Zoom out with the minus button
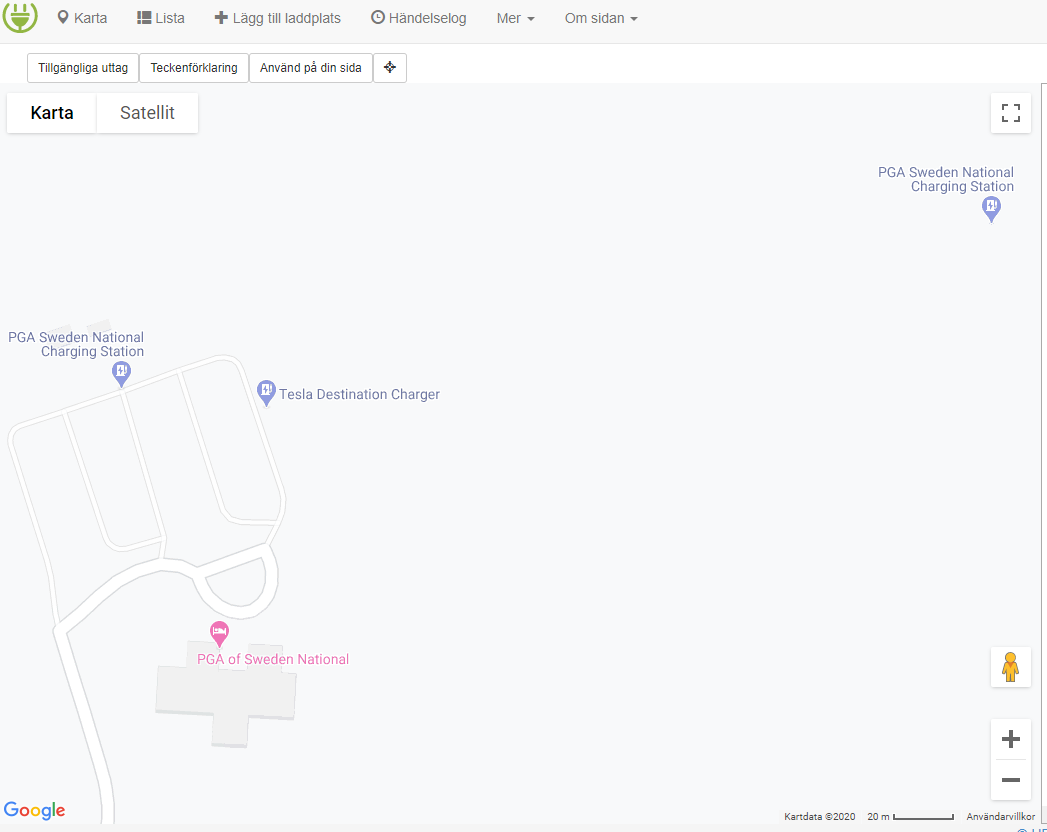The height and width of the screenshot is (832, 1047). click(1010, 780)
